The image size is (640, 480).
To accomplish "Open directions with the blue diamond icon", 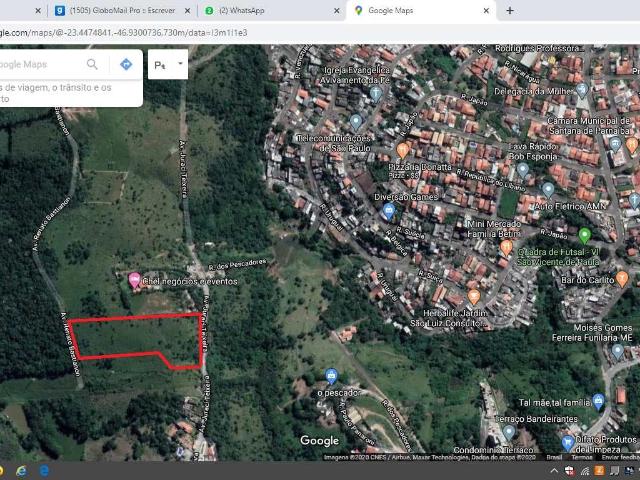I will tap(126, 64).
